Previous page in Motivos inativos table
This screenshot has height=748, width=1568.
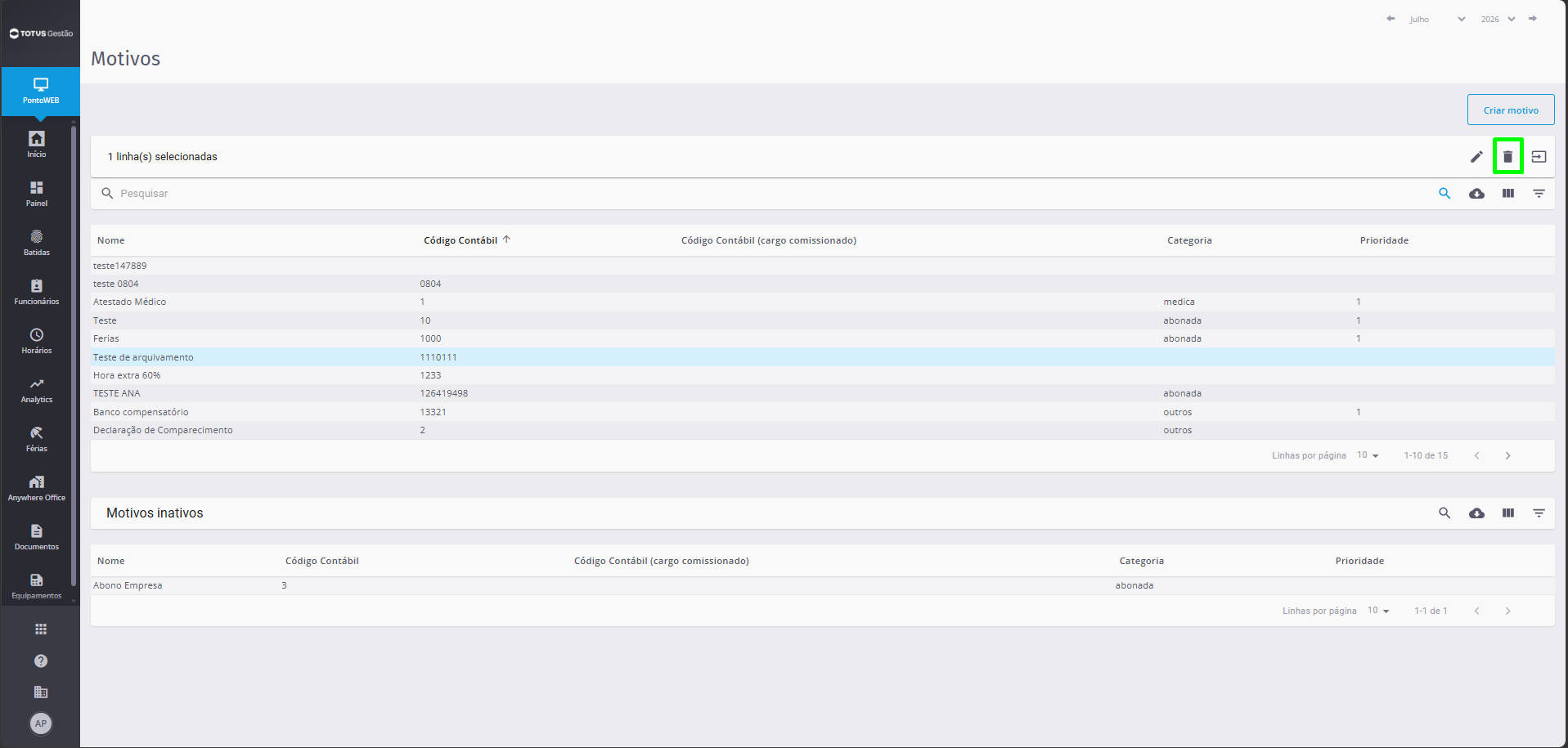[x=1476, y=611]
